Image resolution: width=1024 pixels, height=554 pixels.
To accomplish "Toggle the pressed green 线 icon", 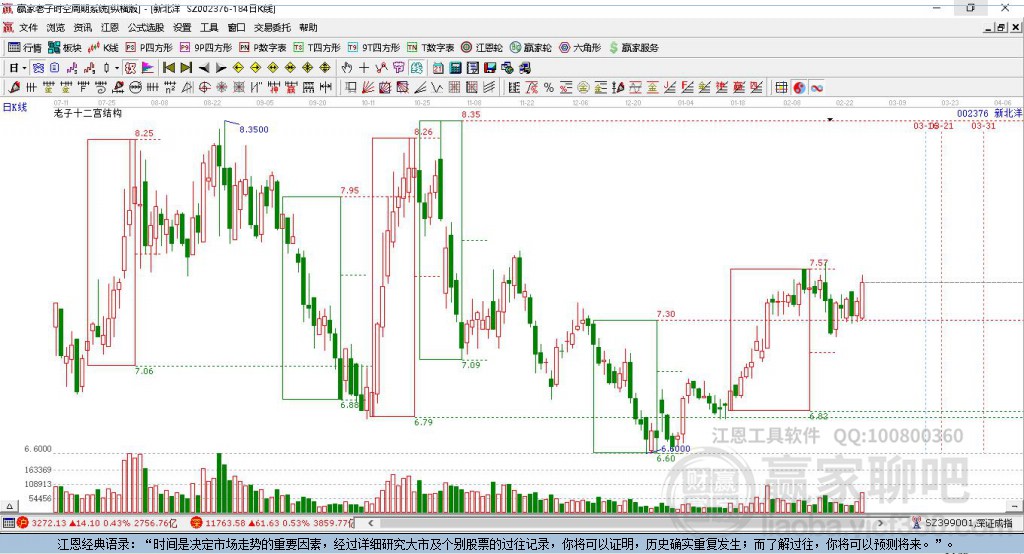I will coord(415,68).
